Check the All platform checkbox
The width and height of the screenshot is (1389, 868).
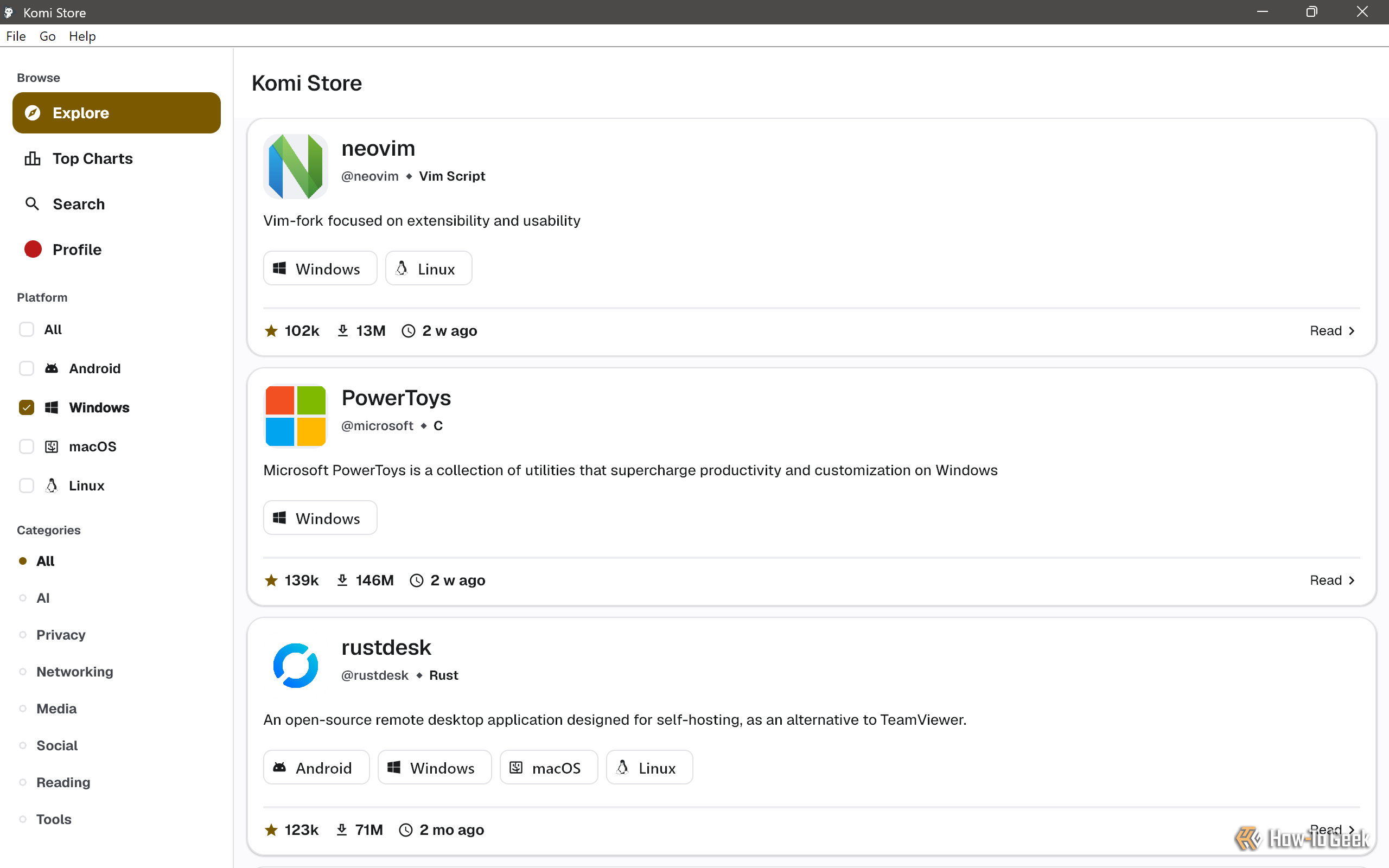pyautogui.click(x=27, y=329)
